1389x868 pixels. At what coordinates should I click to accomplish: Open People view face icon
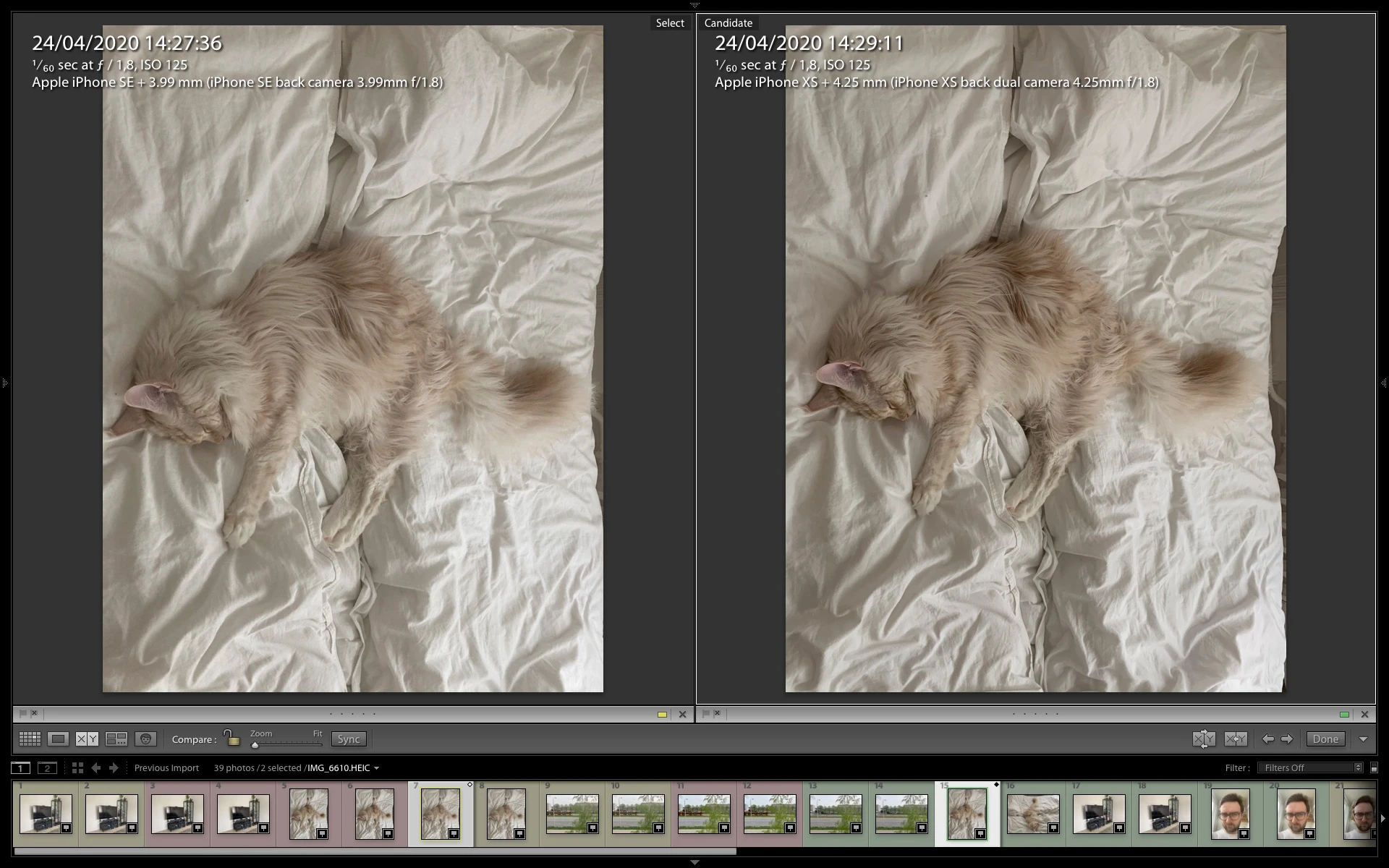click(145, 739)
